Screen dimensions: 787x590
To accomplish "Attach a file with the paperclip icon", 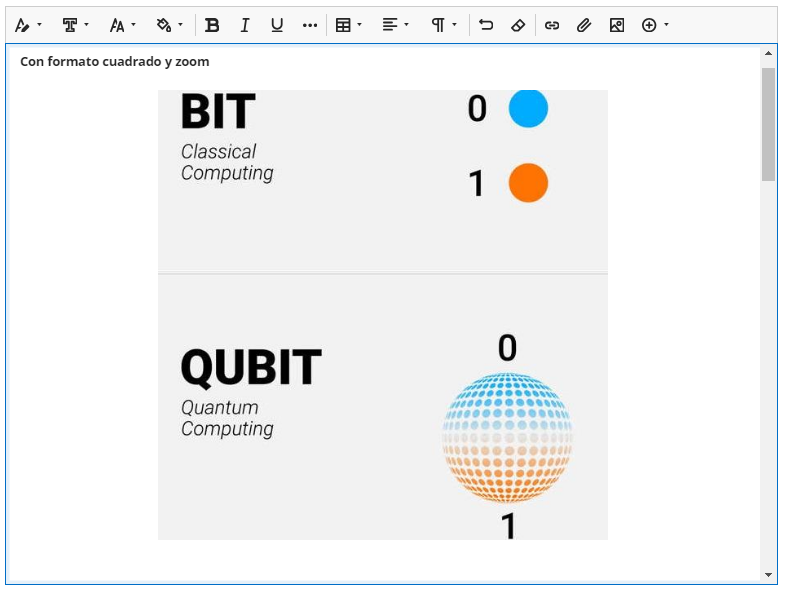I will [584, 25].
